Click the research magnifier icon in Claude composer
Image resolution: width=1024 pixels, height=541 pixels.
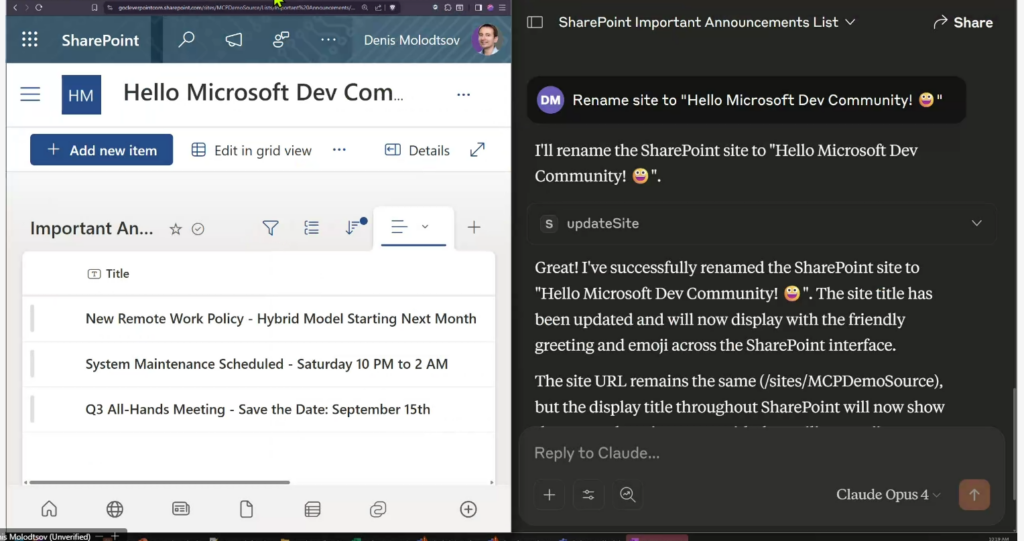[x=628, y=495]
